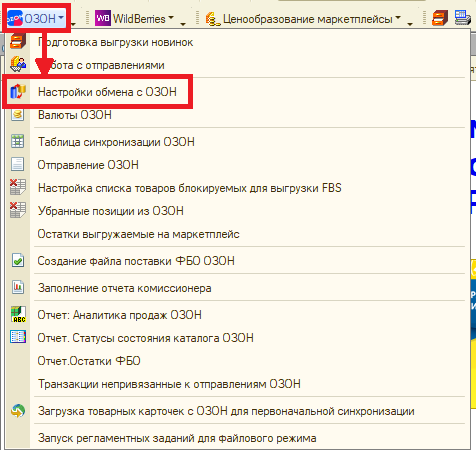The width and height of the screenshot is (476, 450).
Task: Open the ОЗОН toolbar menu
Action: 36,19
